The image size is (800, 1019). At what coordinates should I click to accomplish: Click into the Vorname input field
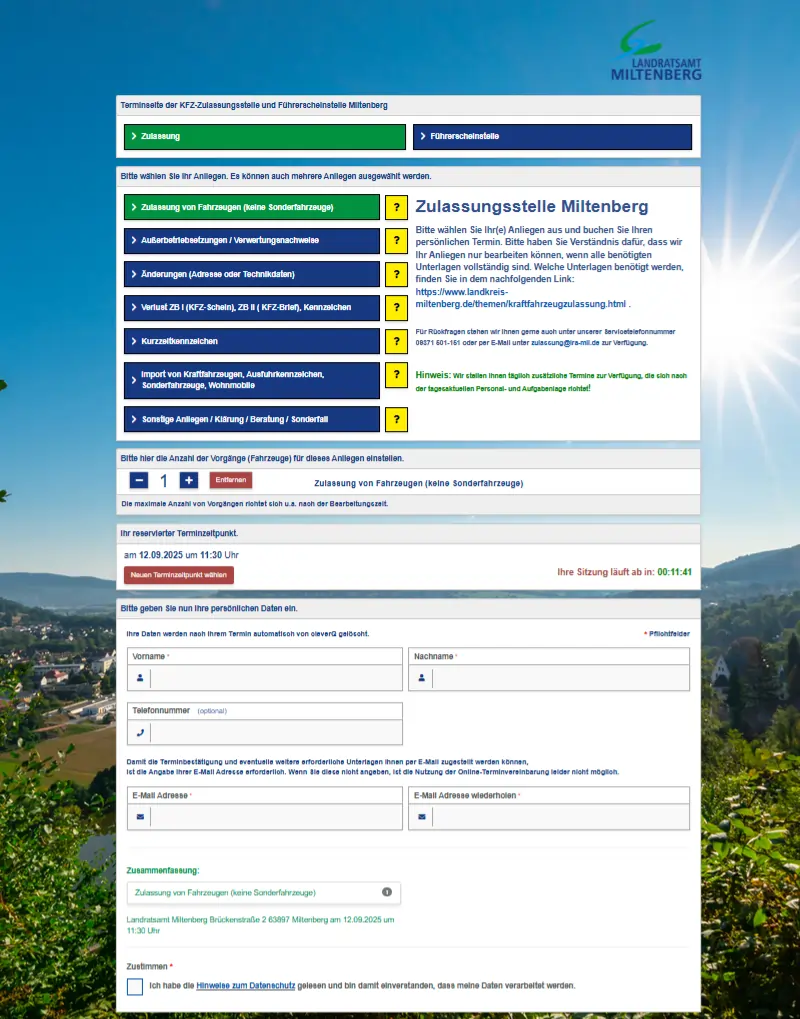pyautogui.click(x=276, y=678)
